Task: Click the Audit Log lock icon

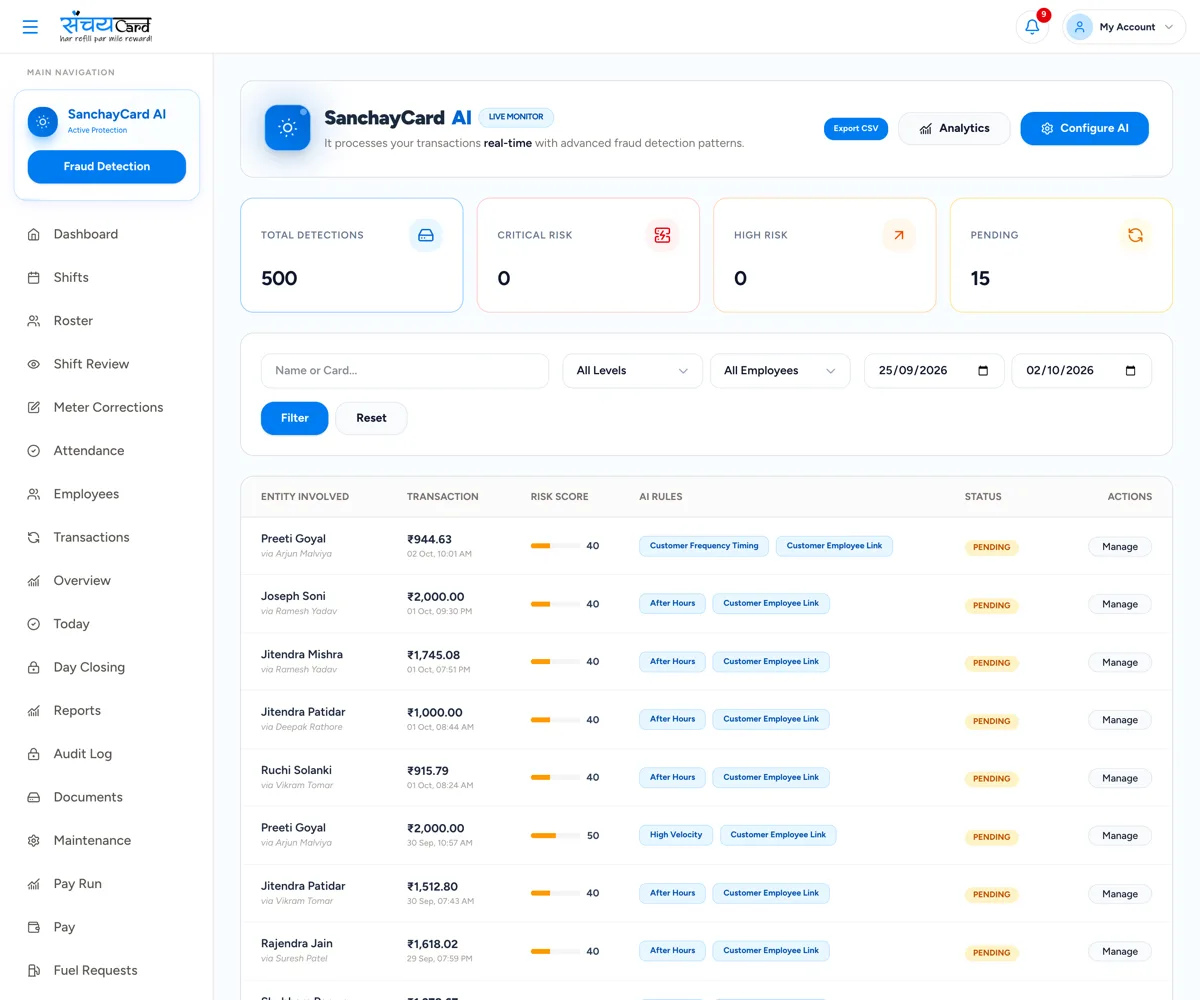Action: coord(33,754)
